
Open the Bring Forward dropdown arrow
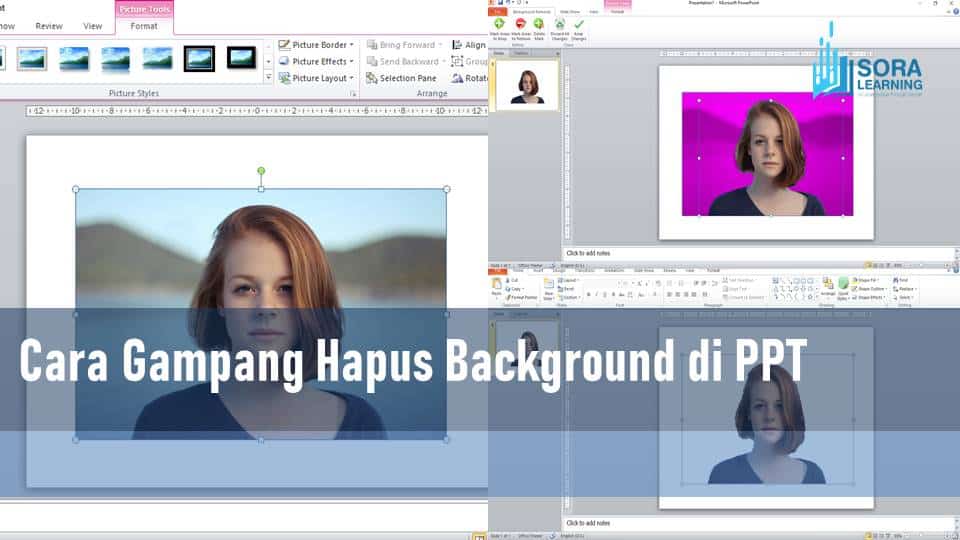click(x=440, y=45)
